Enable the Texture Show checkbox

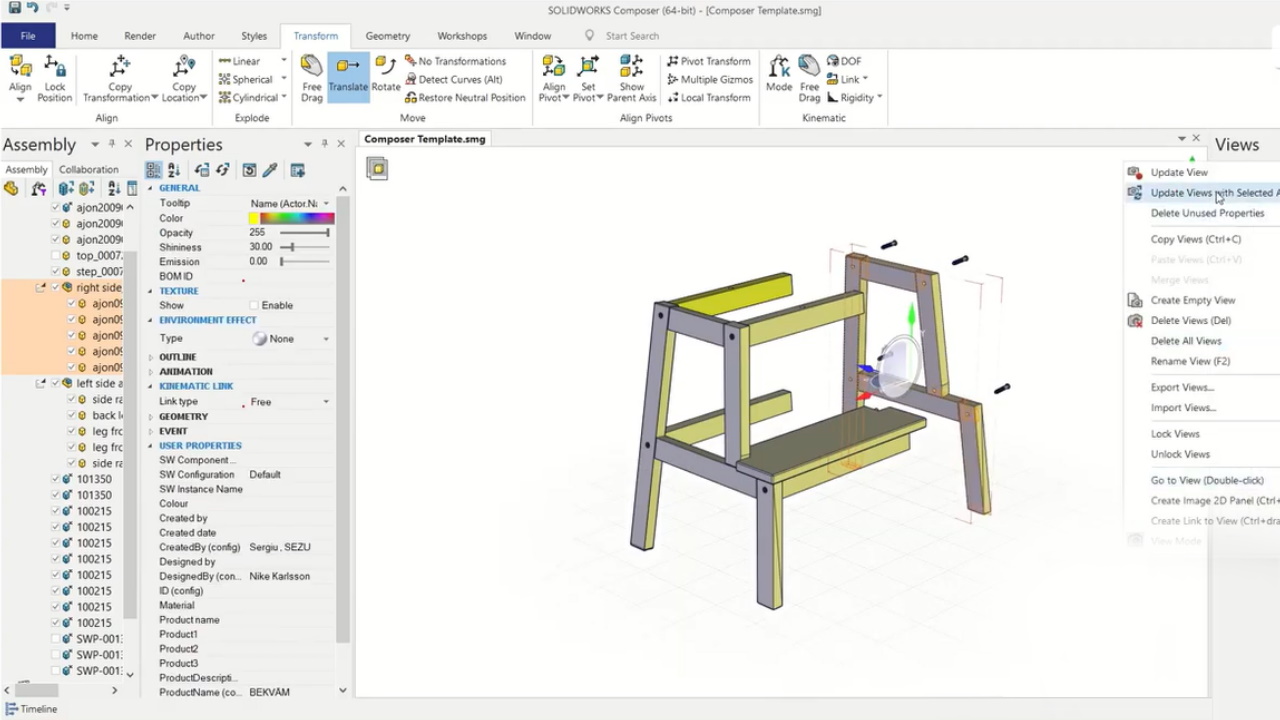click(x=254, y=305)
